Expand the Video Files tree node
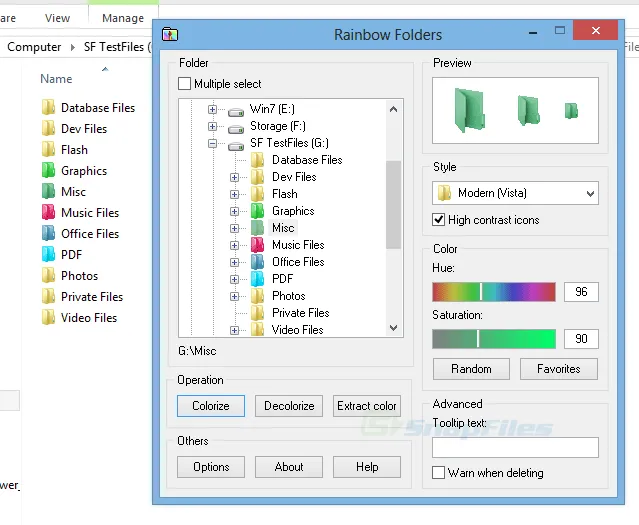Image resolution: width=639 pixels, height=525 pixels. tap(234, 330)
